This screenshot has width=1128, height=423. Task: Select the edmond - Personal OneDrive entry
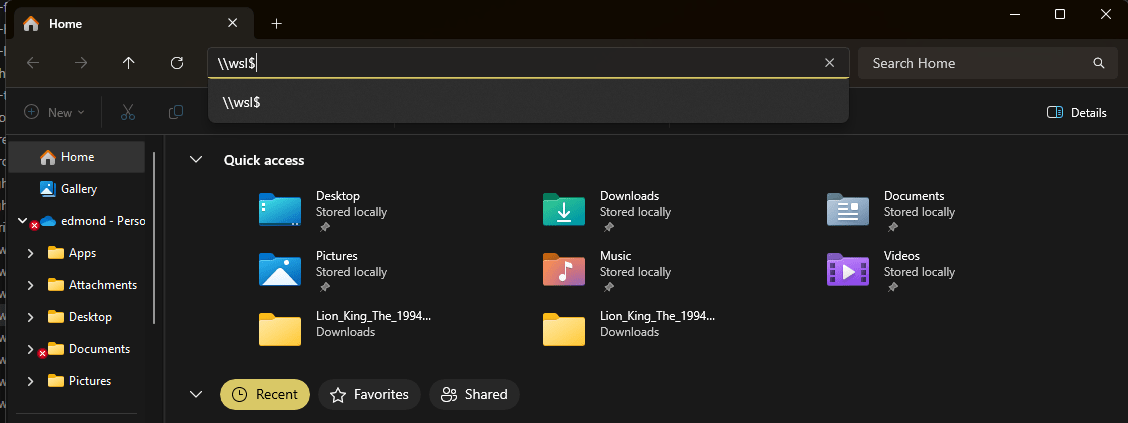92,221
